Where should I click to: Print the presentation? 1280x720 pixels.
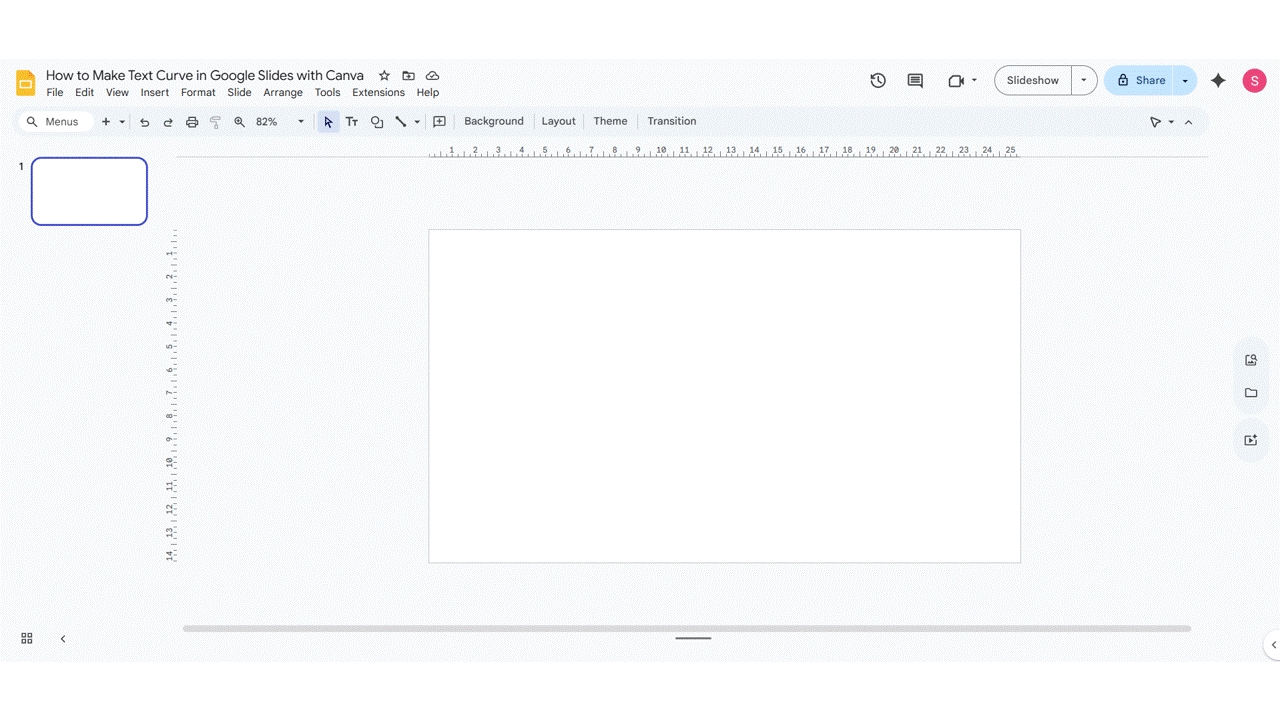pos(192,122)
